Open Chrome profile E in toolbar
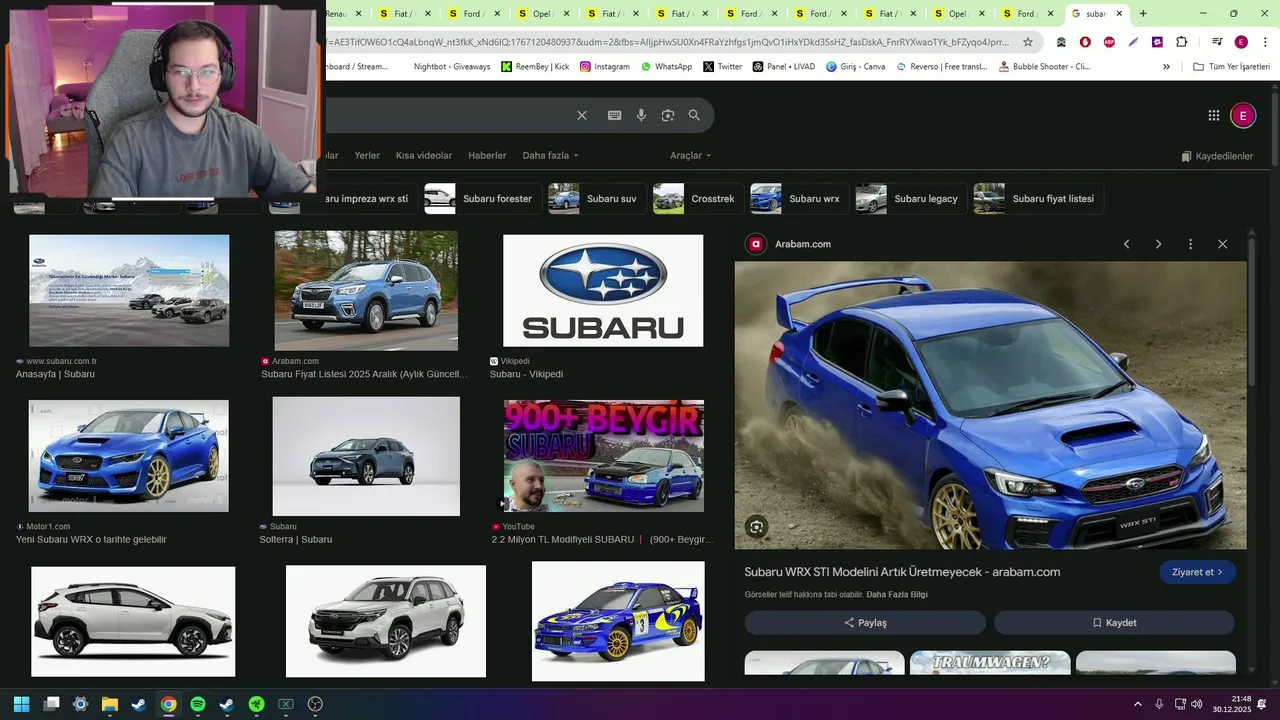 coord(1241,42)
